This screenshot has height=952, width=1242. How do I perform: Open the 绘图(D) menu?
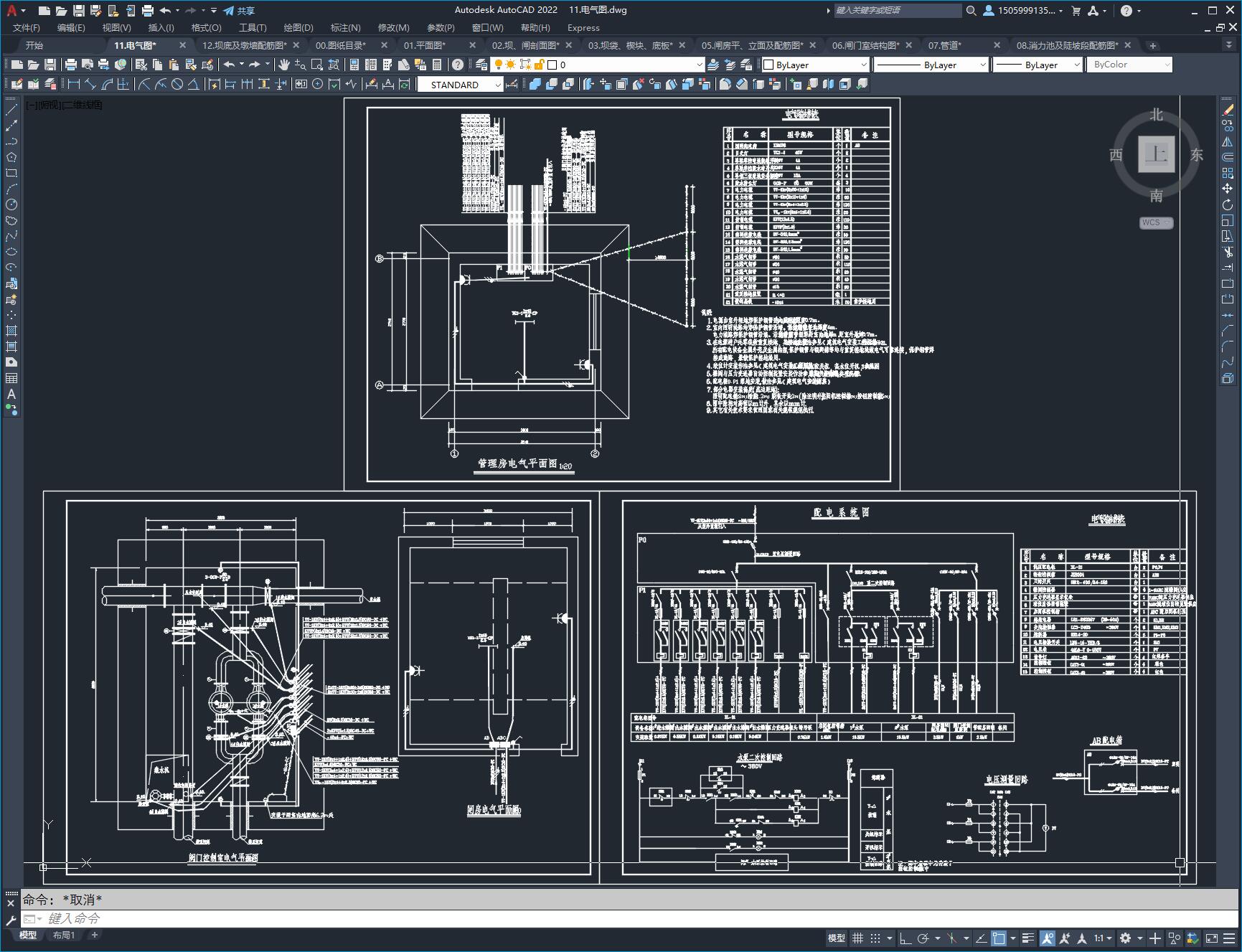[298, 27]
